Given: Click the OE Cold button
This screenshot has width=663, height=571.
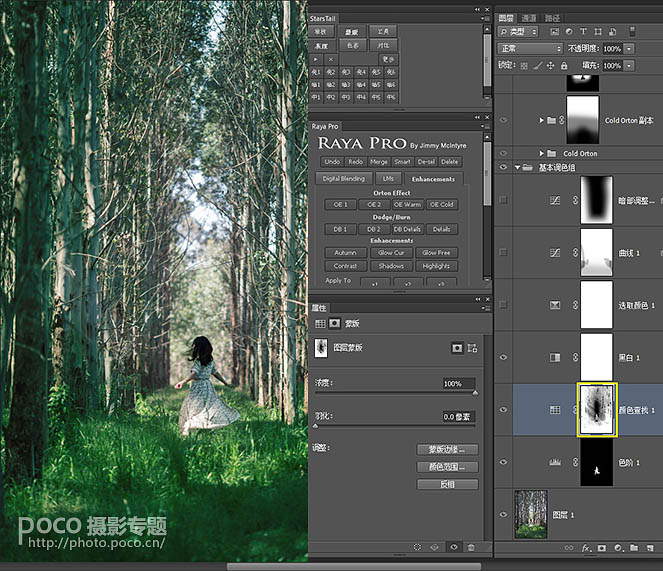Looking at the screenshot, I should (x=441, y=205).
